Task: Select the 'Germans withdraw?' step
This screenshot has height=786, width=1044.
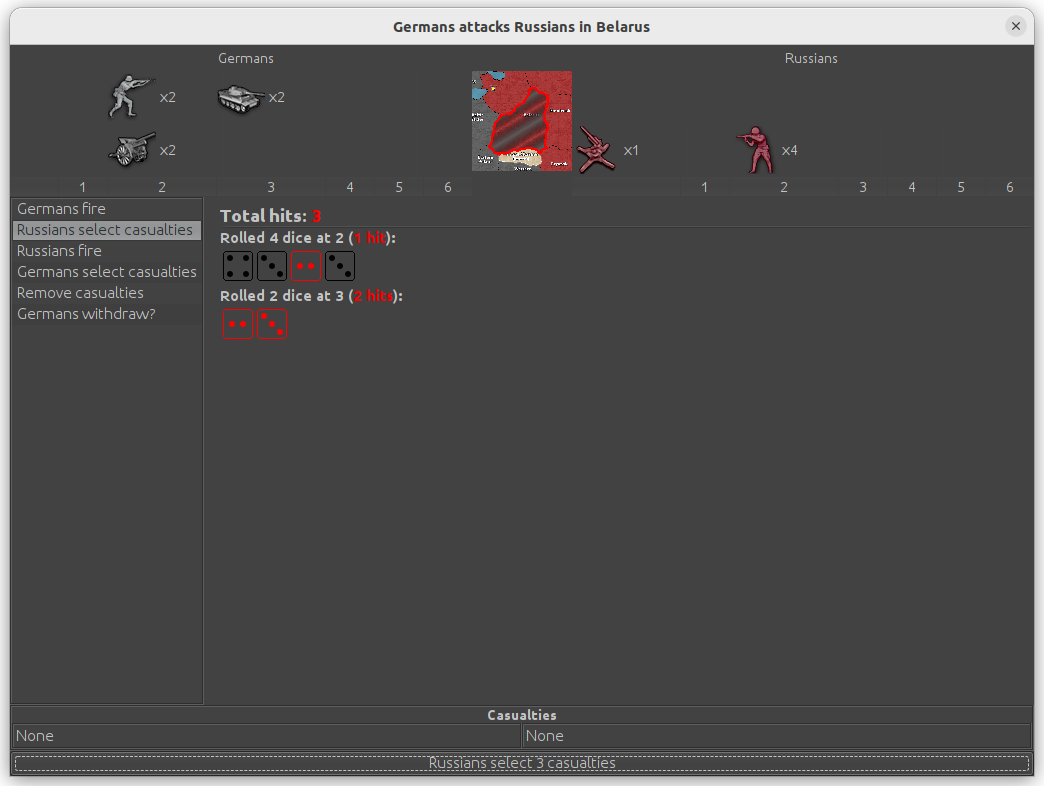Action: pyautogui.click(x=86, y=314)
